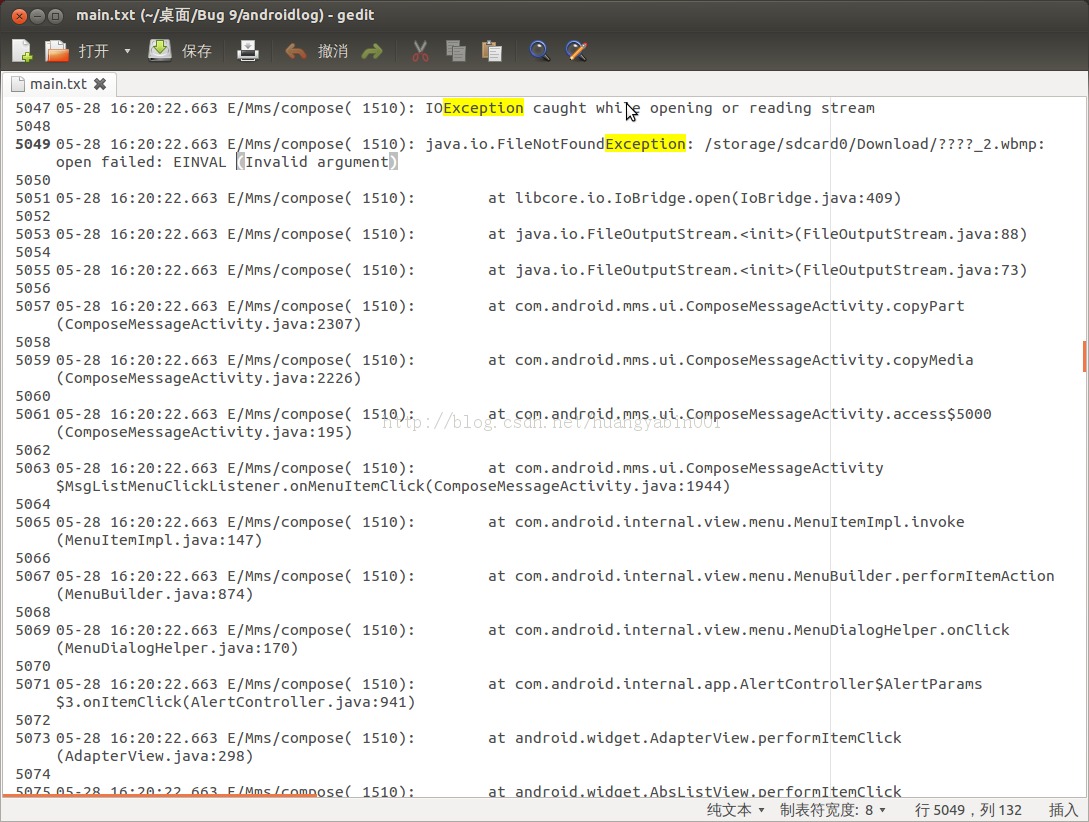The image size is (1089, 822).
Task: Click 'libcore.io.IoBridge.open(IoBridge.java:409)' text
Action: pos(708,199)
